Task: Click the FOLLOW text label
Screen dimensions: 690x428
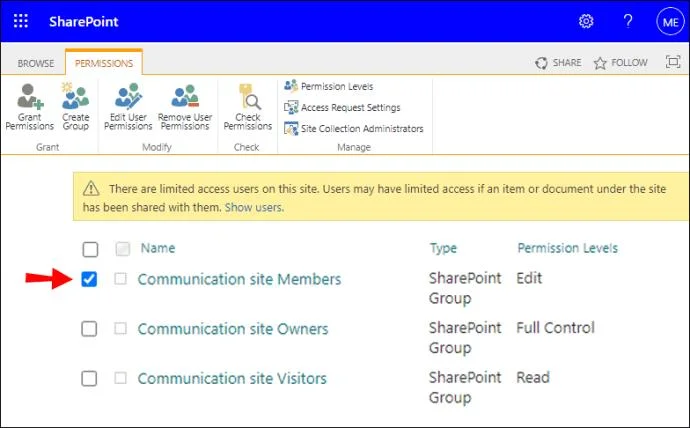Action: click(629, 62)
